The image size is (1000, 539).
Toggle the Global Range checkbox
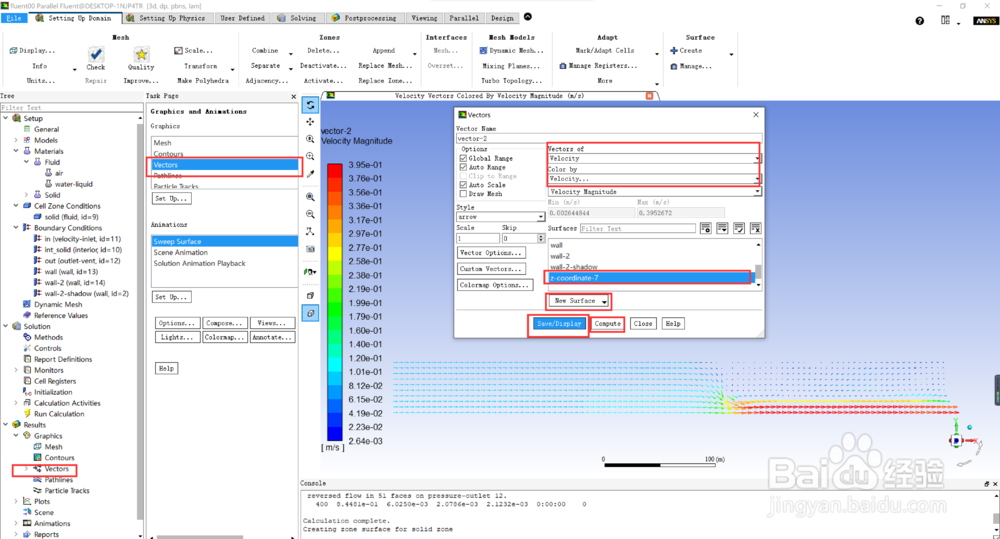click(463, 158)
